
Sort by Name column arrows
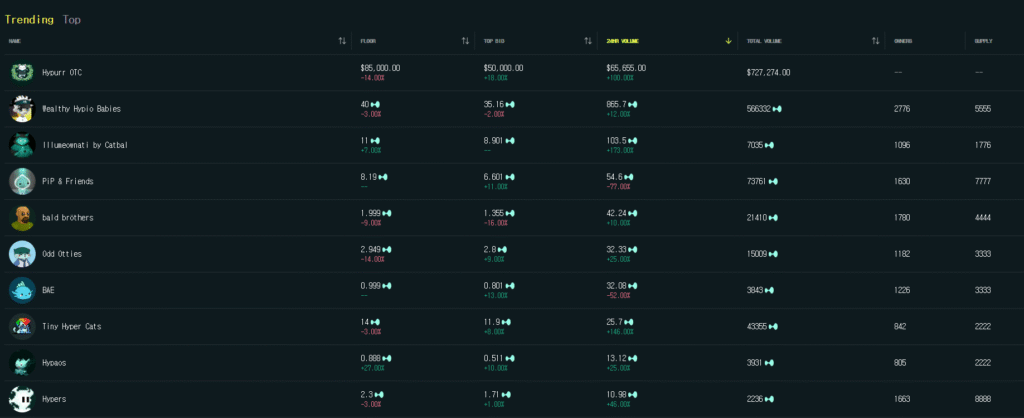click(x=342, y=41)
